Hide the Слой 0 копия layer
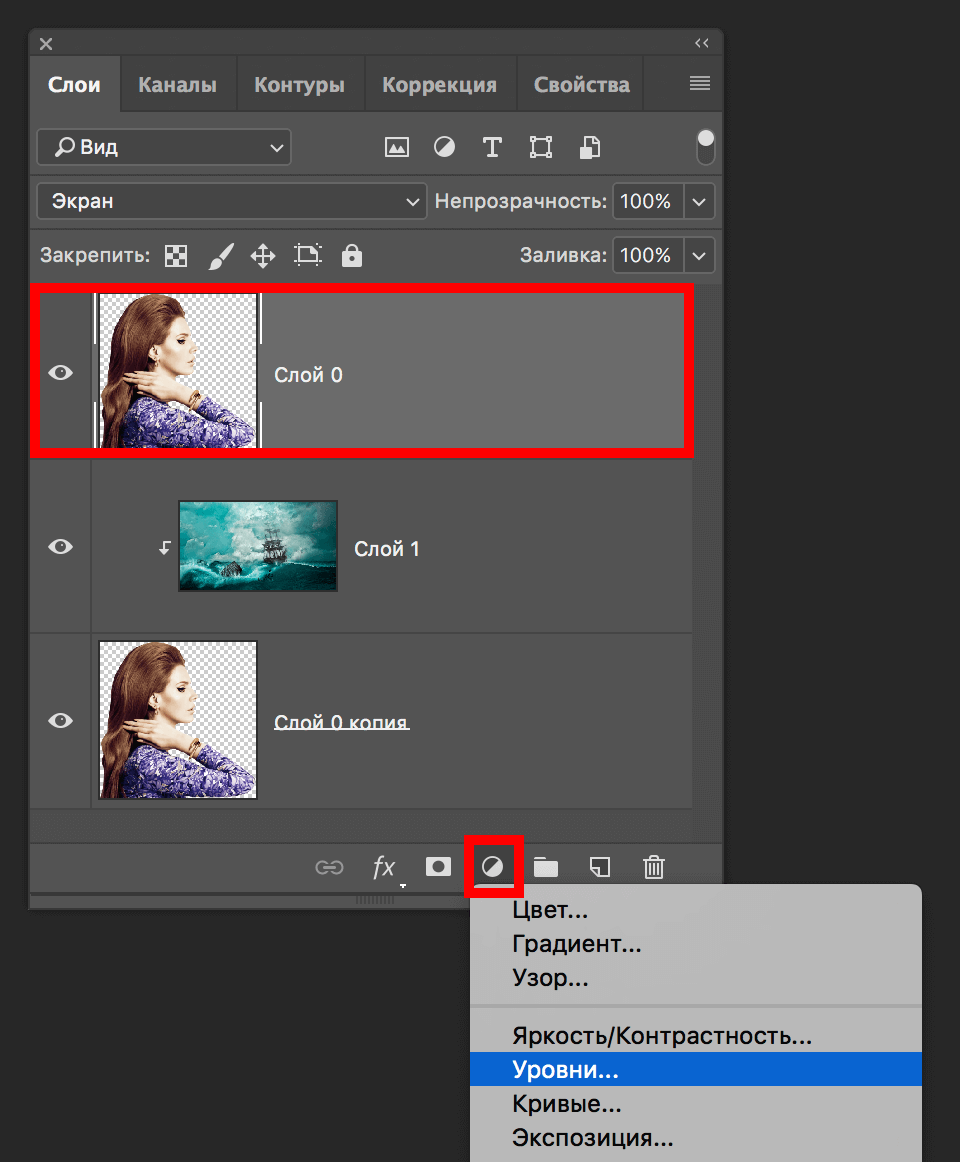This screenshot has width=960, height=1162. pos(61,721)
